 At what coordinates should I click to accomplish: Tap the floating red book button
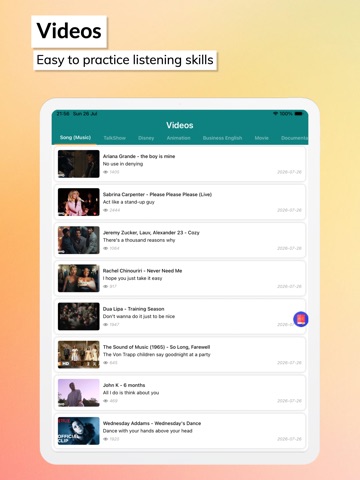pos(301,319)
